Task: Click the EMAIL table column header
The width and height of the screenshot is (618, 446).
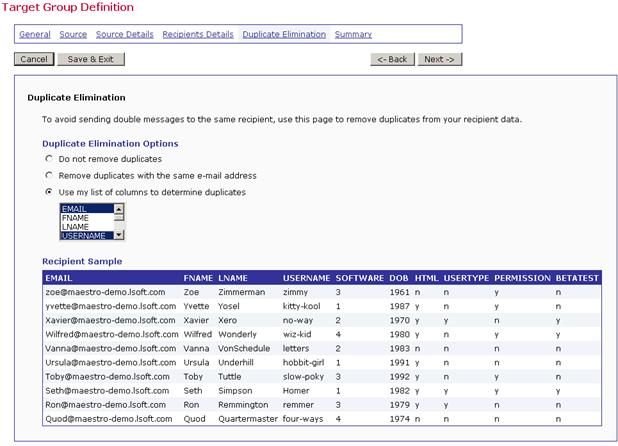Action: point(59,278)
